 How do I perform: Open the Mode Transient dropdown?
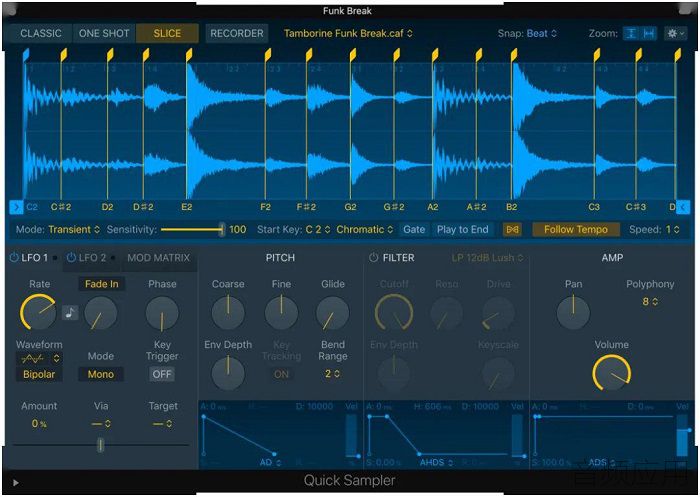(x=74, y=230)
